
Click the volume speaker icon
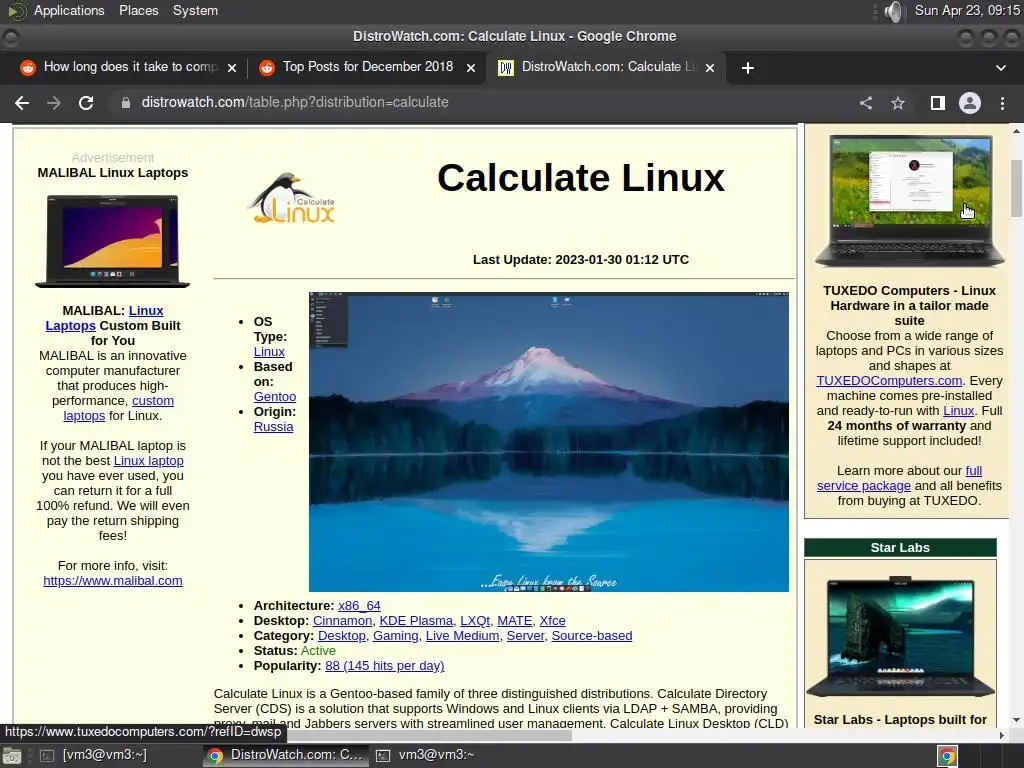893,11
